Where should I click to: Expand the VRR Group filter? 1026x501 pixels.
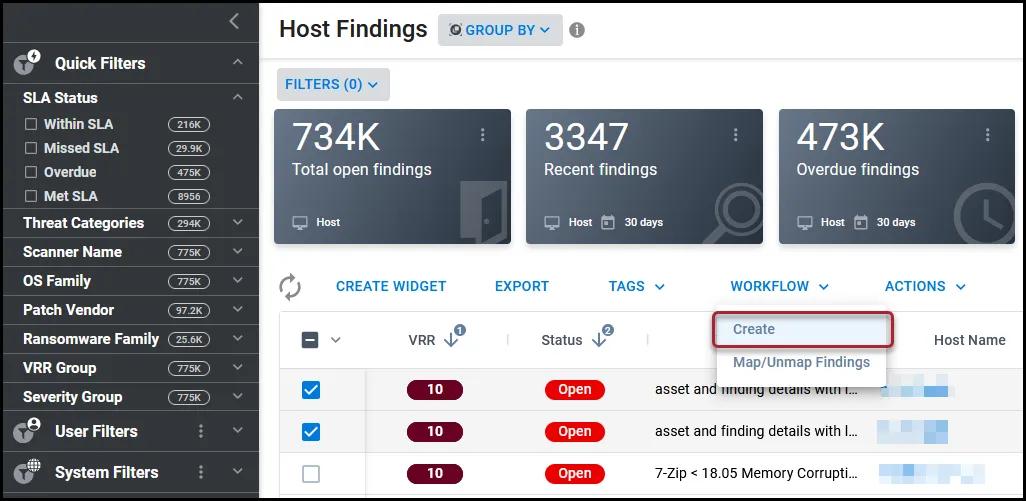pos(238,368)
